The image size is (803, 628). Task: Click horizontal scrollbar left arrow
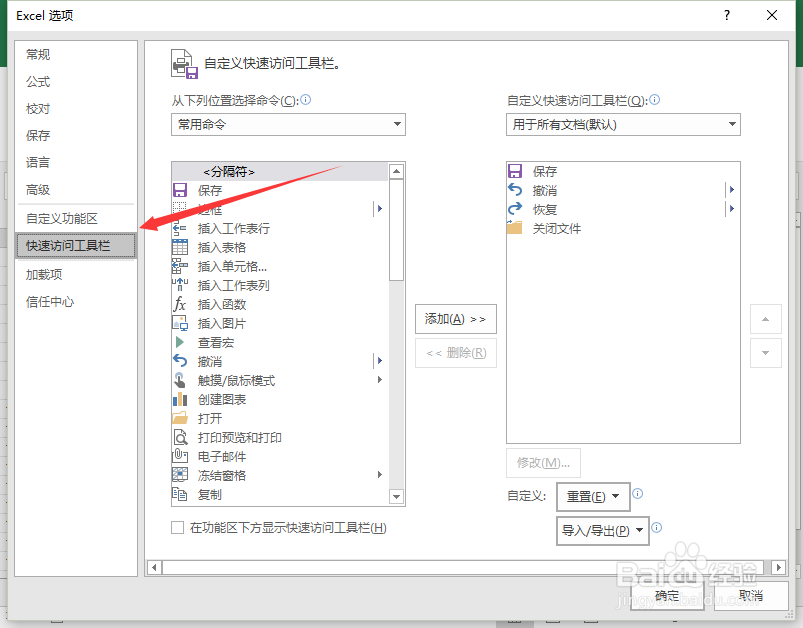click(155, 568)
